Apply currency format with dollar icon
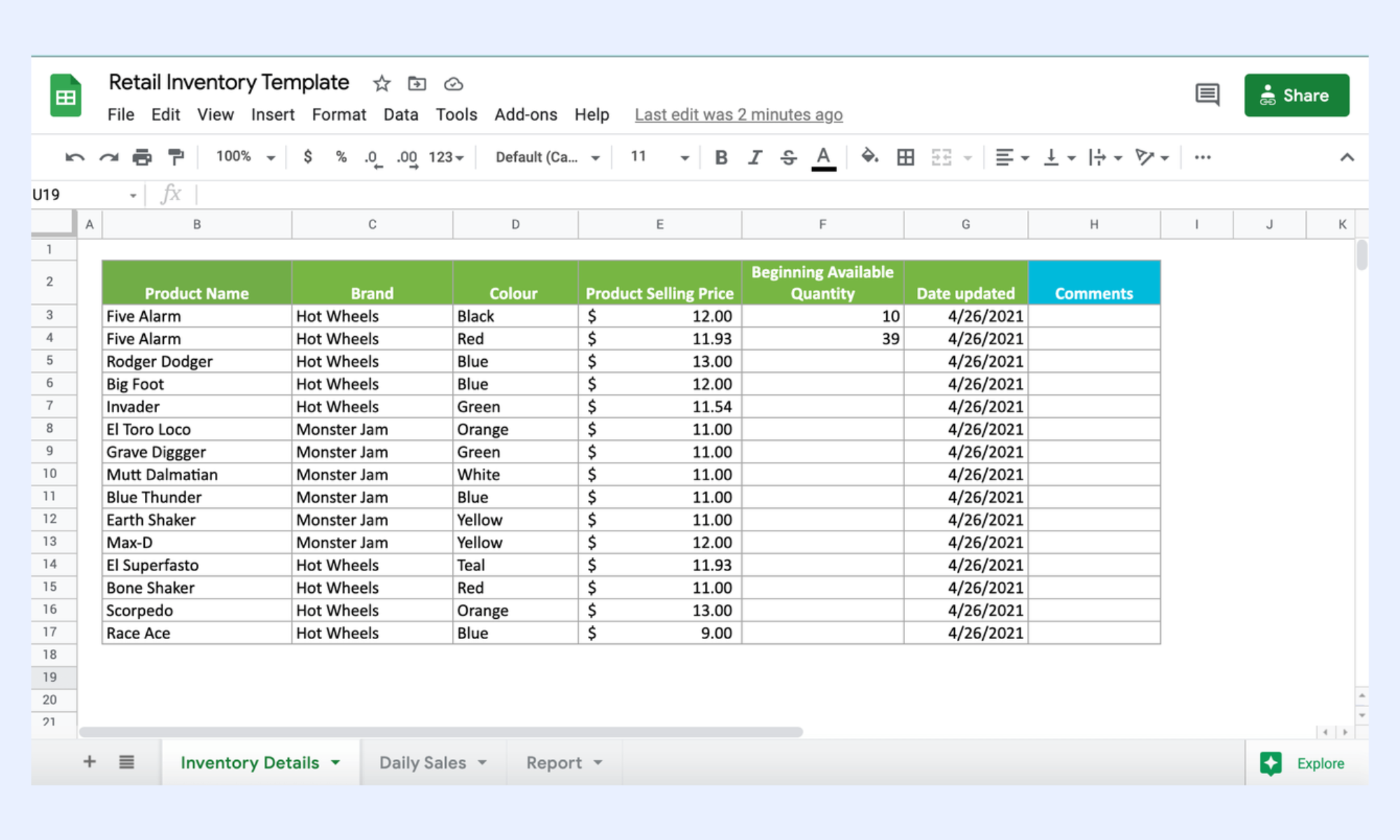 click(308, 157)
